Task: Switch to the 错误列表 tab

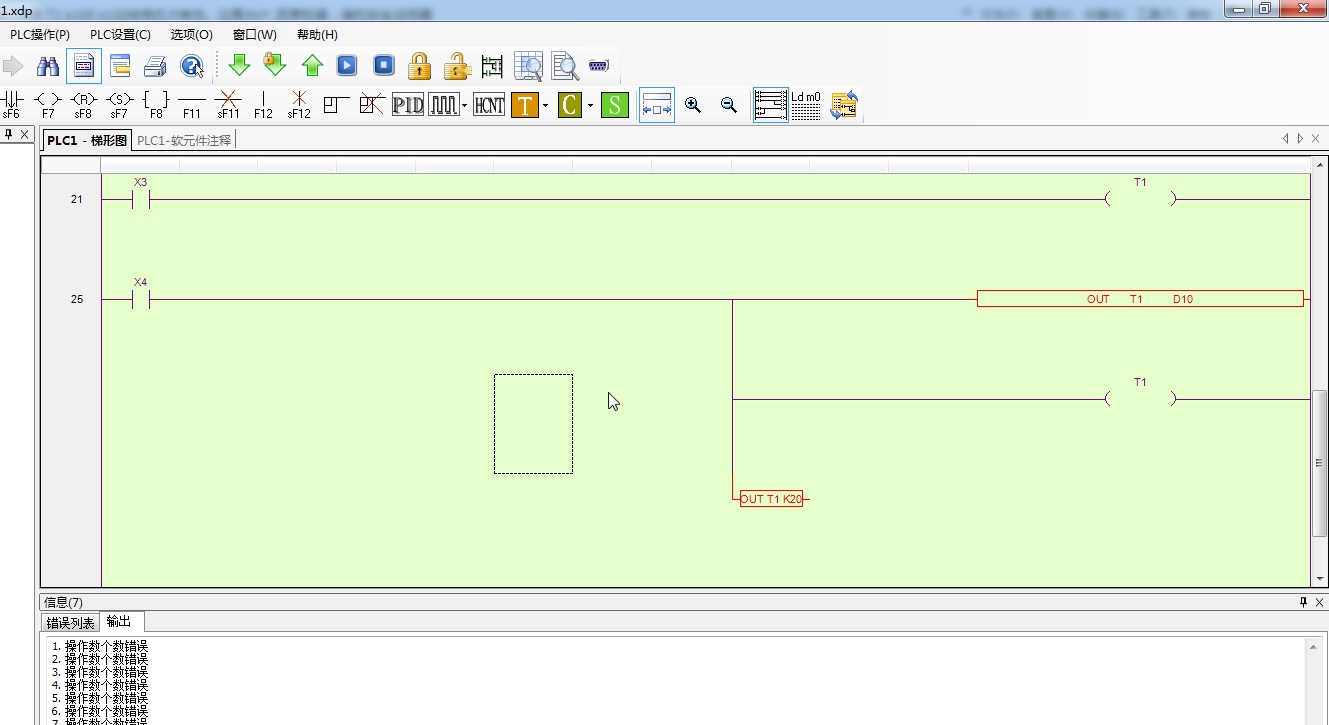Action: tap(71, 622)
